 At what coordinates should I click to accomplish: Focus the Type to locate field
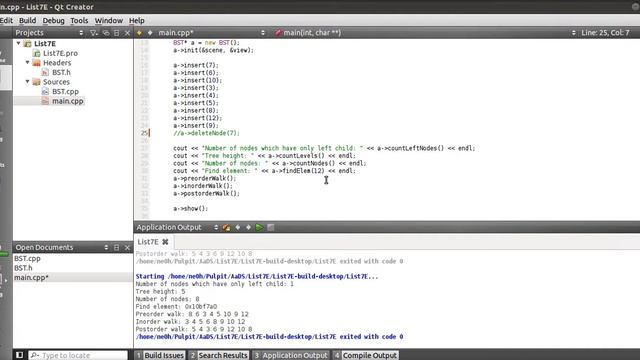click(78, 355)
